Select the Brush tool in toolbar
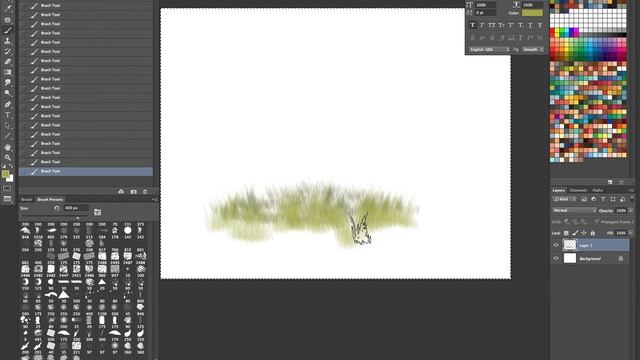640x360 pixels. coord(7,30)
